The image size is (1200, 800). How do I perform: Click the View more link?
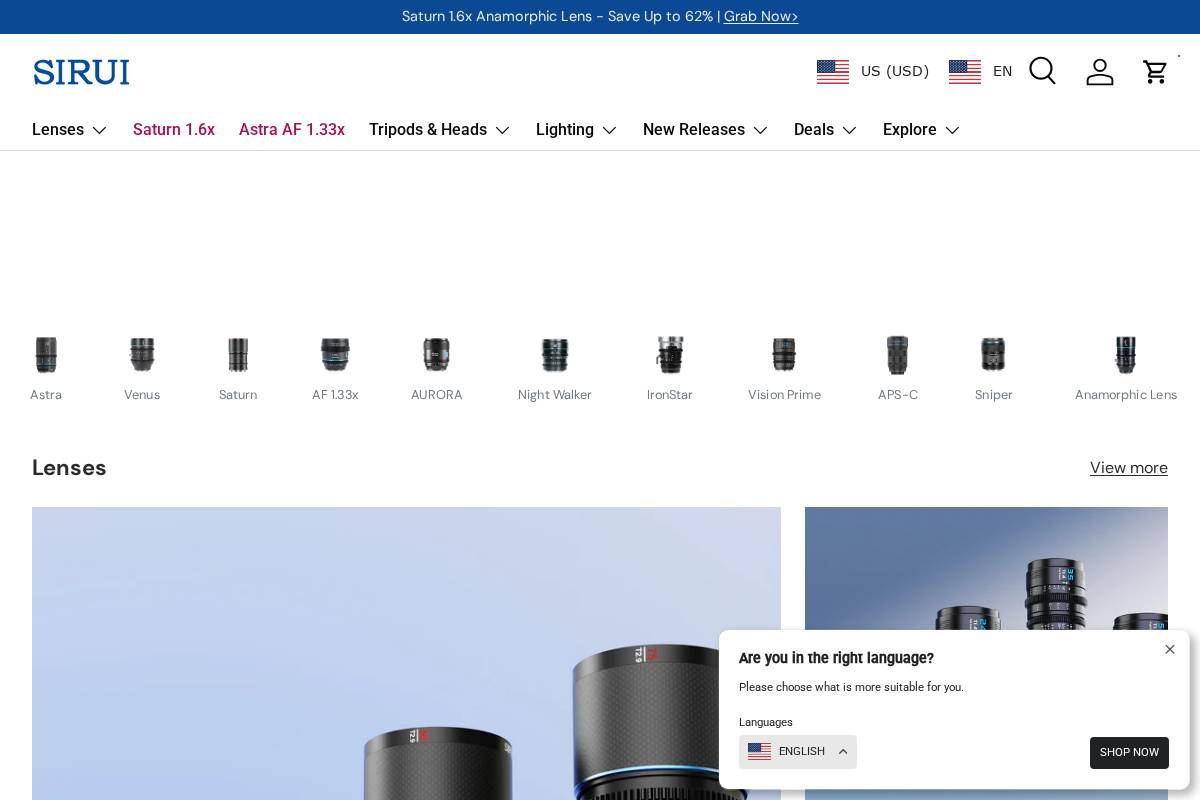[x=1129, y=468]
